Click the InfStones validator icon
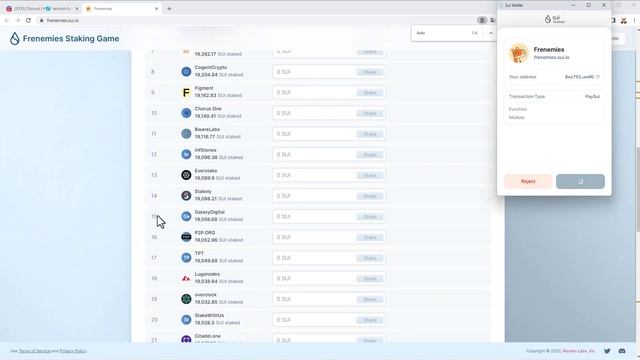This screenshot has height=360, width=640. (x=186, y=154)
